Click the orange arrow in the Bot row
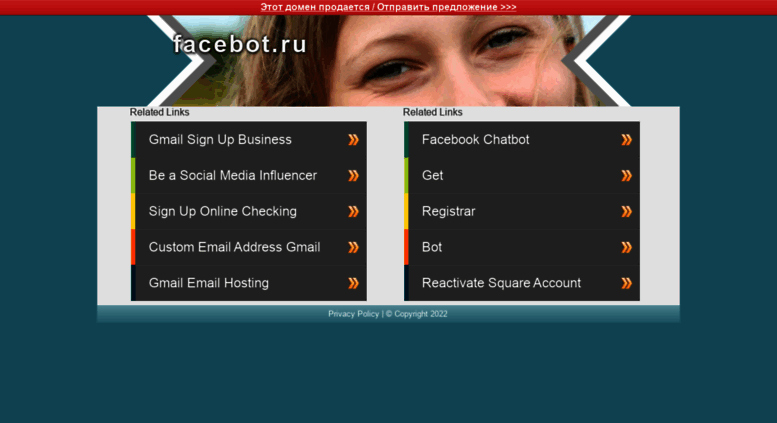This screenshot has height=423, width=777. point(627,248)
